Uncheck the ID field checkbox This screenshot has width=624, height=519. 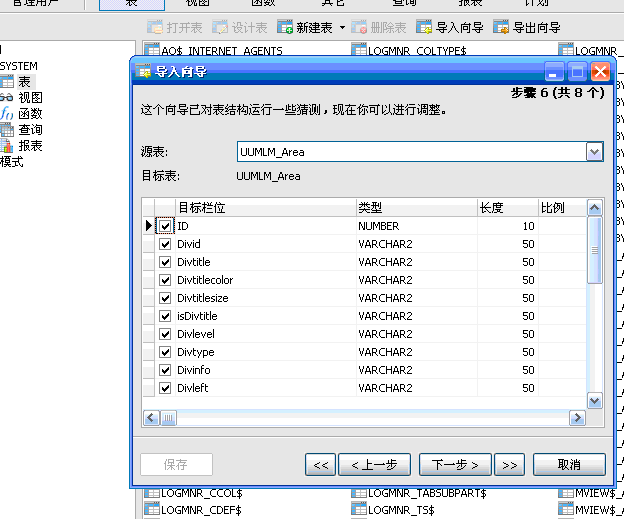[x=166, y=226]
